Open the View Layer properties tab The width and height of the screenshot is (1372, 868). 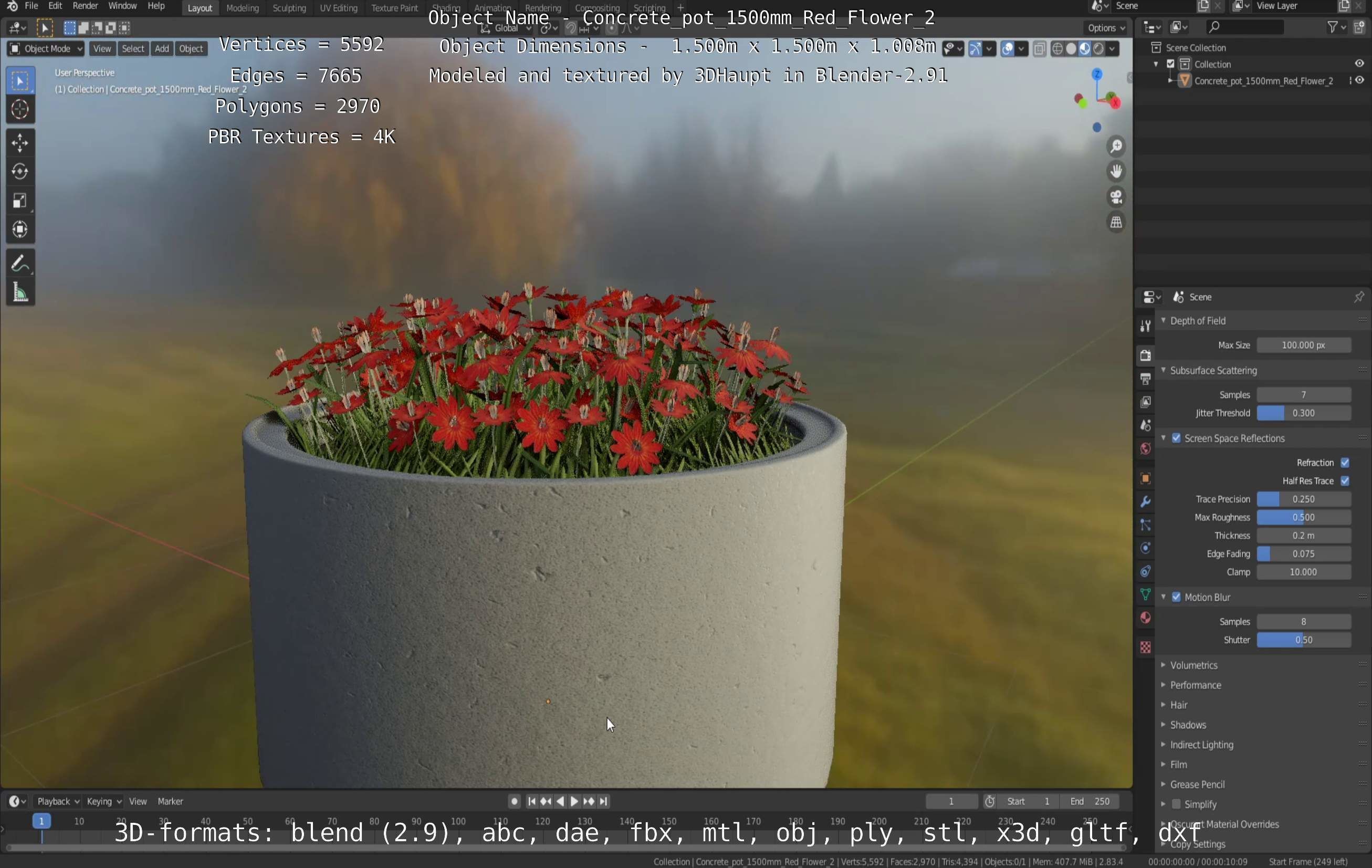click(x=1145, y=402)
